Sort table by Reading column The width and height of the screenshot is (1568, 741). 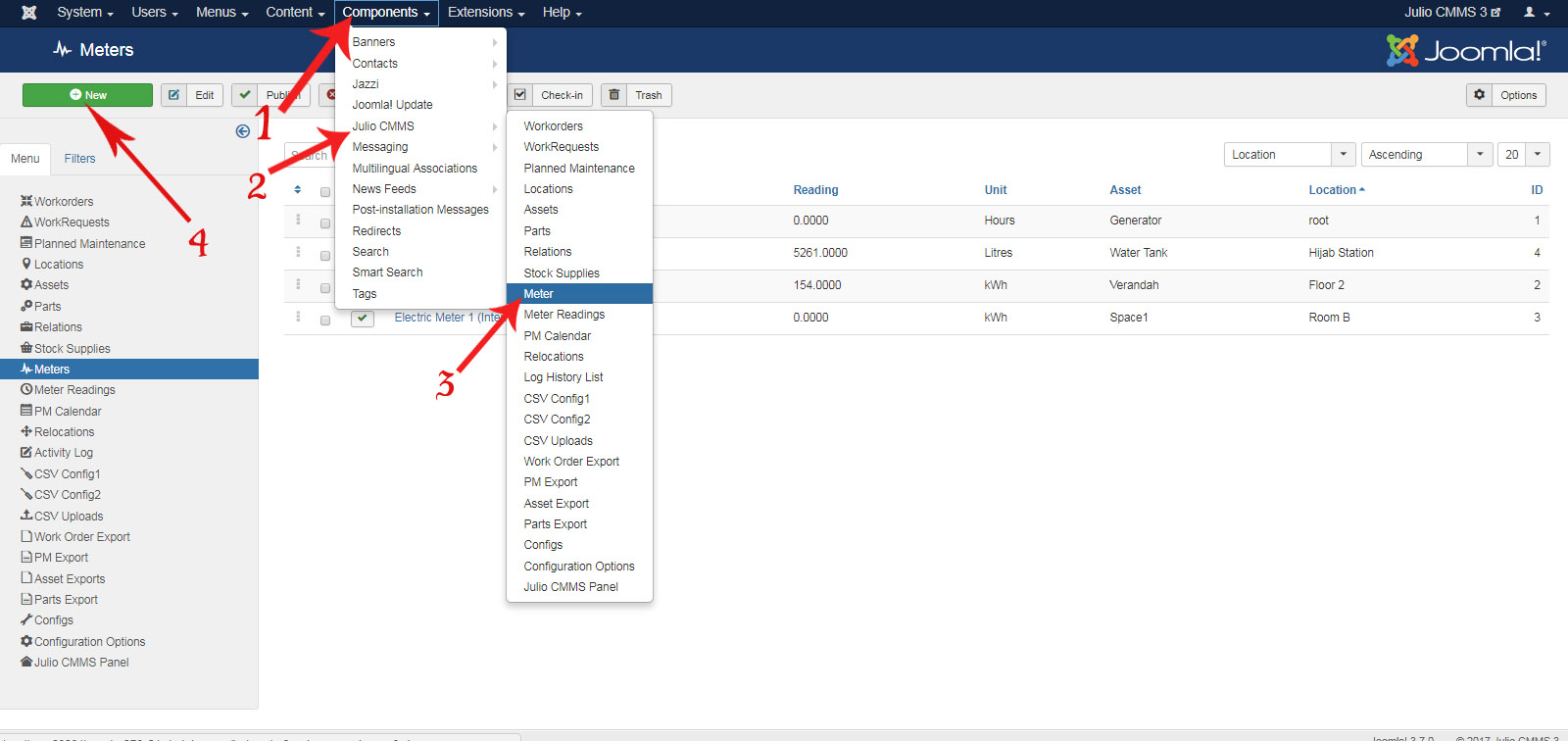[815, 190]
